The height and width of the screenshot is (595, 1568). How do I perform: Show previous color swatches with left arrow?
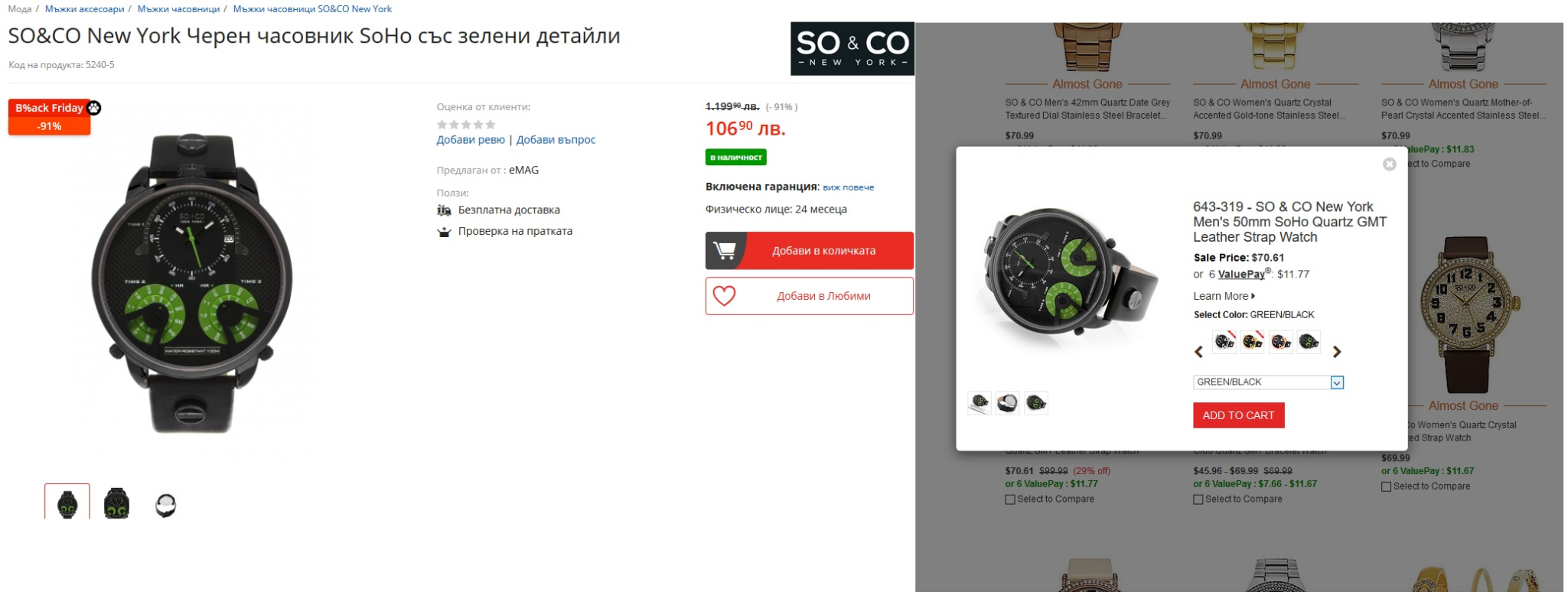[1199, 352]
